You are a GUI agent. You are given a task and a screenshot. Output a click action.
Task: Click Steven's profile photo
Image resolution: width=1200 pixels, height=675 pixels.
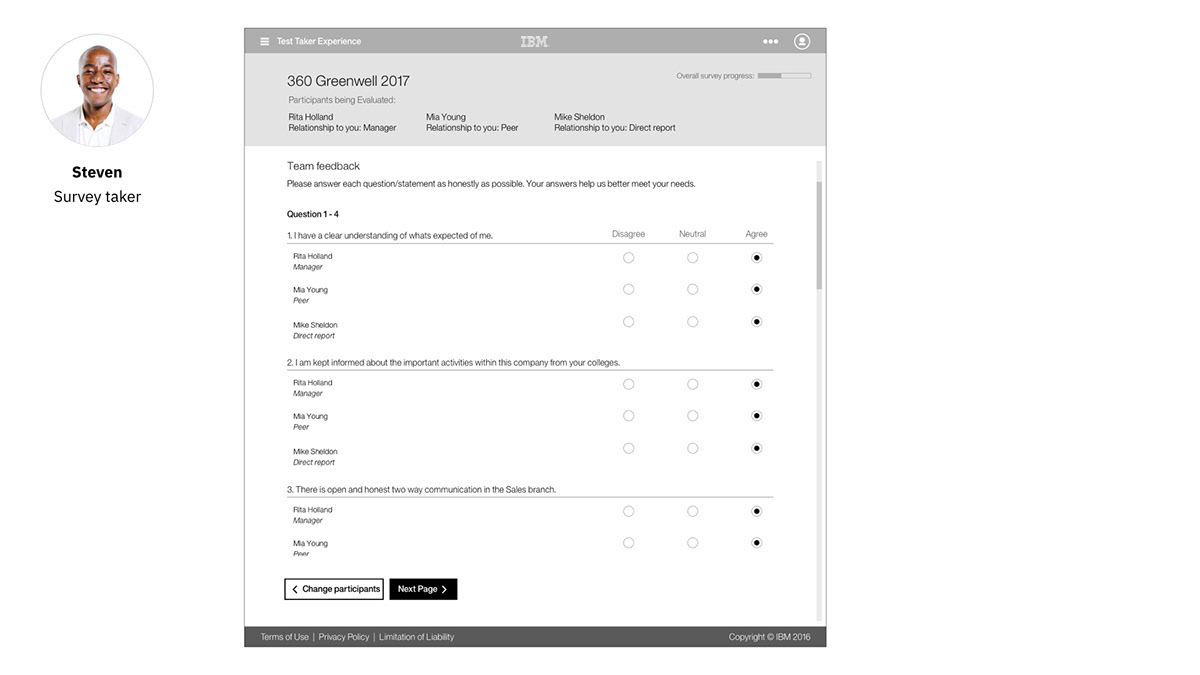pyautogui.click(x=97, y=90)
